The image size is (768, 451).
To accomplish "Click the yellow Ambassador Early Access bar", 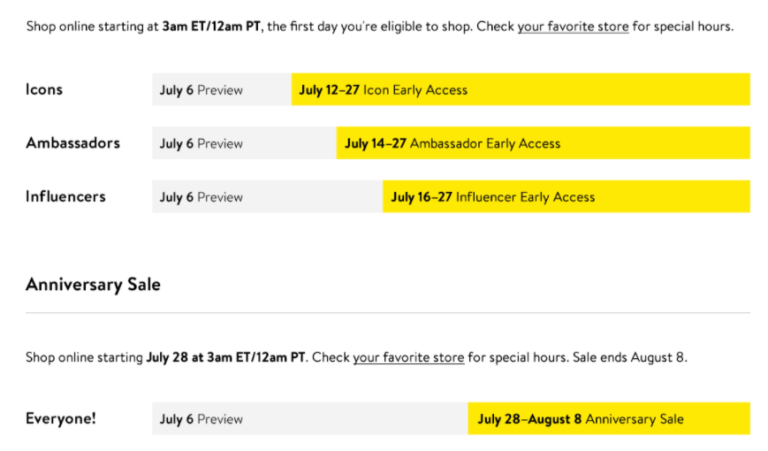I will (543, 143).
